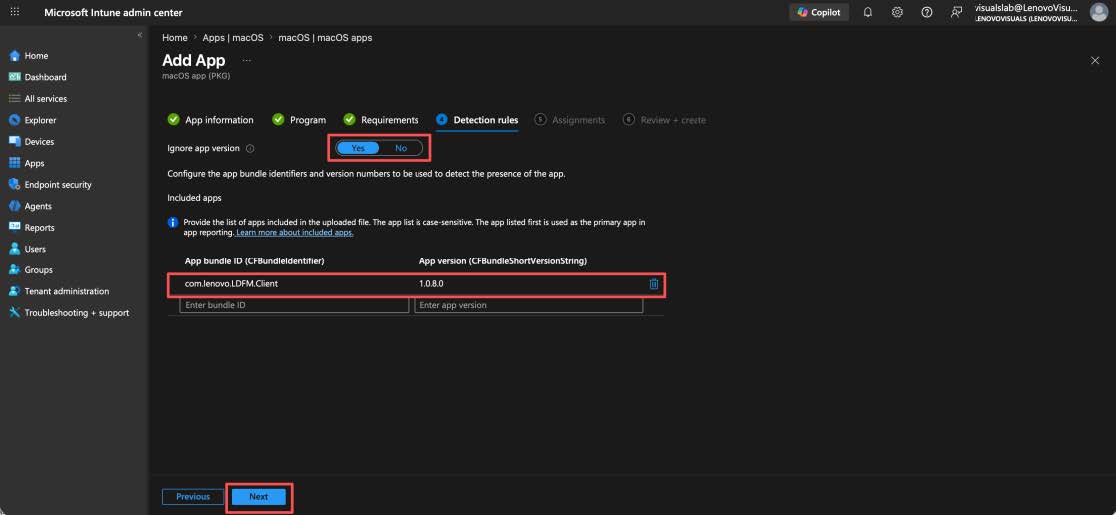Open Endpoint security in left navigation
The width and height of the screenshot is (1116, 515).
58,184
